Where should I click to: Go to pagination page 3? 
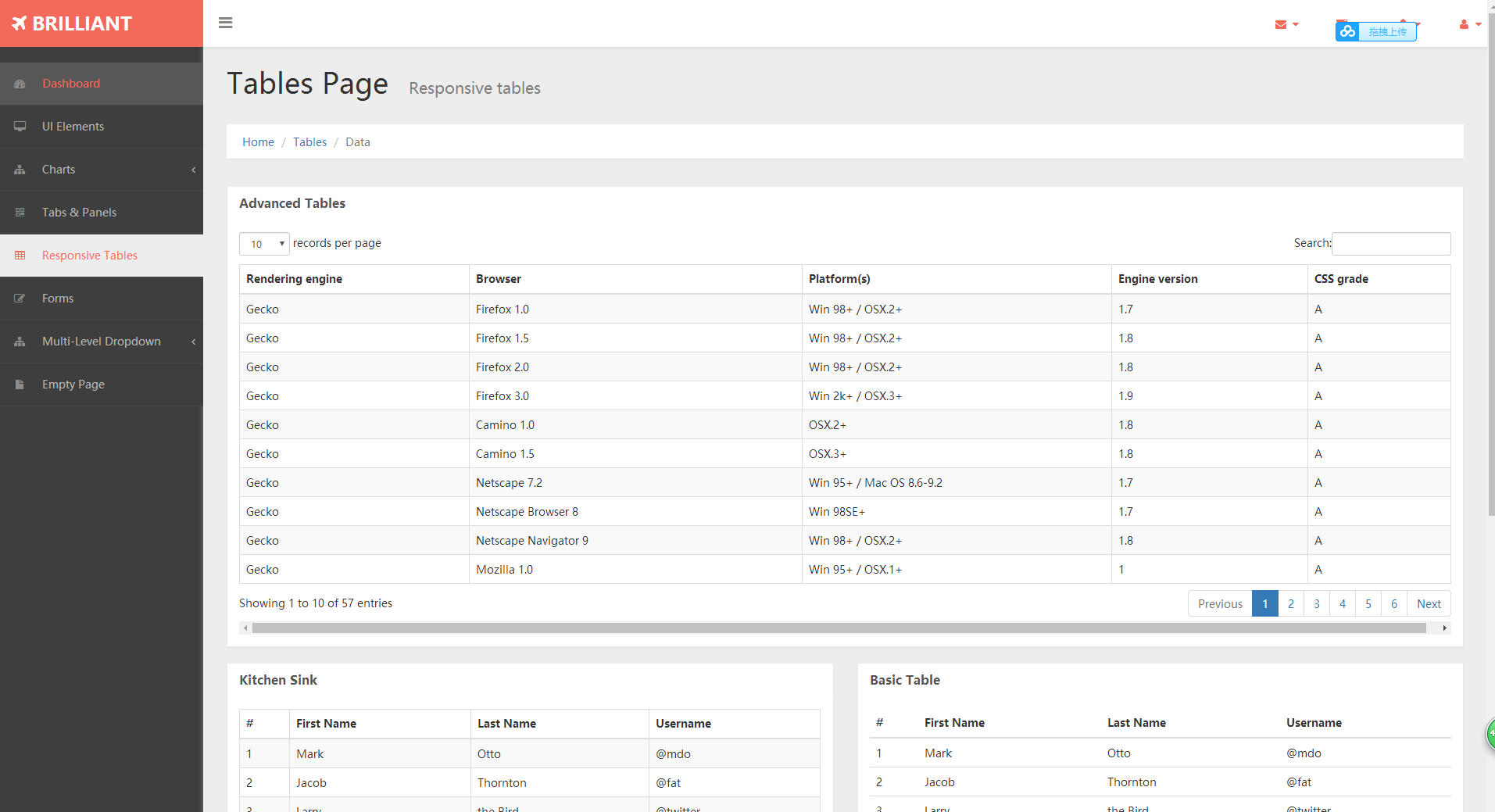(x=1316, y=604)
